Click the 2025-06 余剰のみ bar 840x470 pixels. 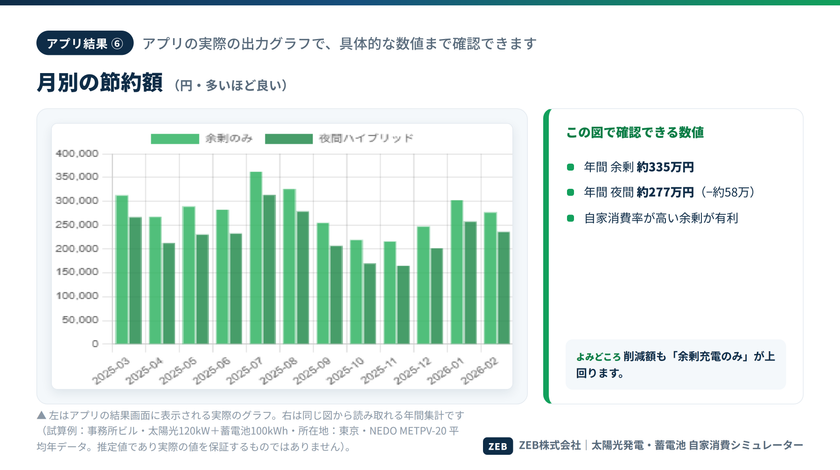(222, 277)
